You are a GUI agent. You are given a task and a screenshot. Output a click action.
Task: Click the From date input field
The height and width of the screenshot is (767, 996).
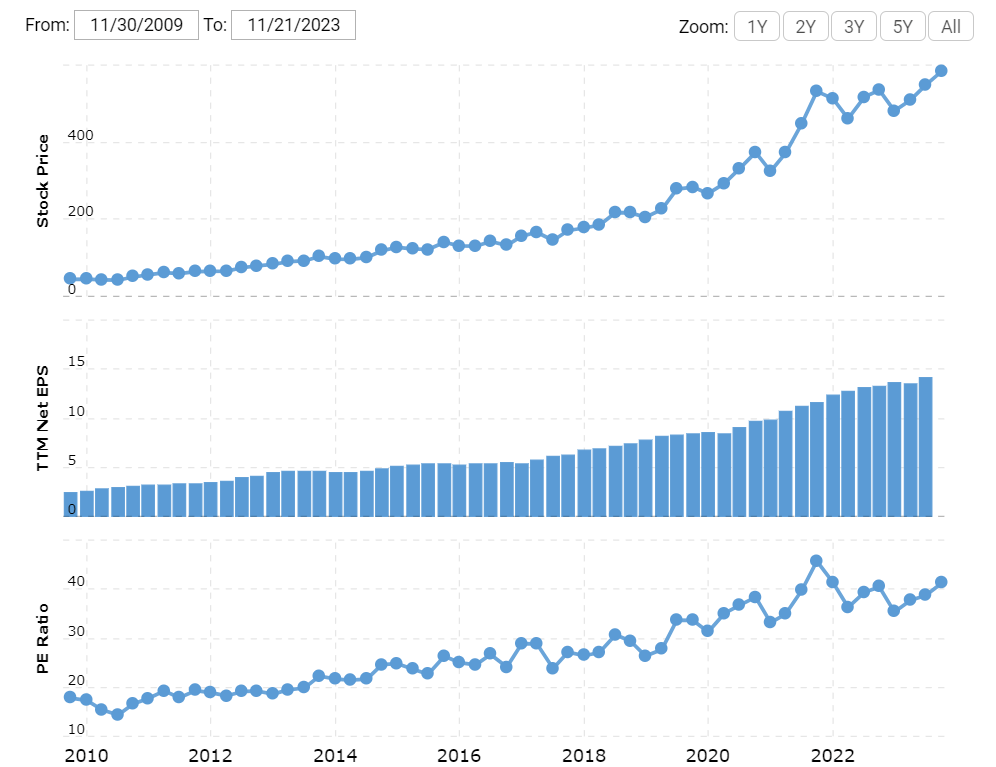point(136,26)
